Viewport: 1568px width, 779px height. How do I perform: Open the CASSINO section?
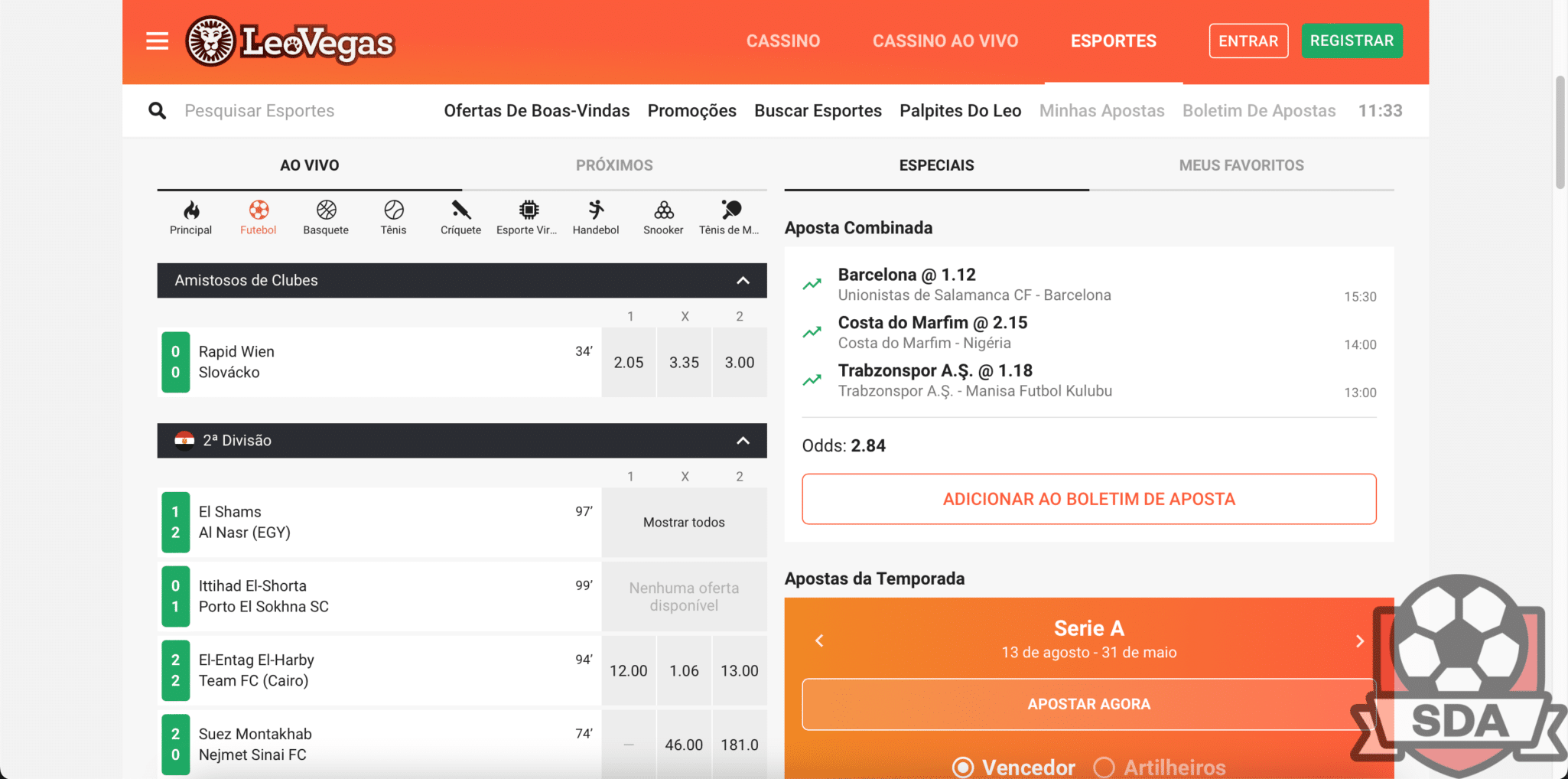(783, 41)
